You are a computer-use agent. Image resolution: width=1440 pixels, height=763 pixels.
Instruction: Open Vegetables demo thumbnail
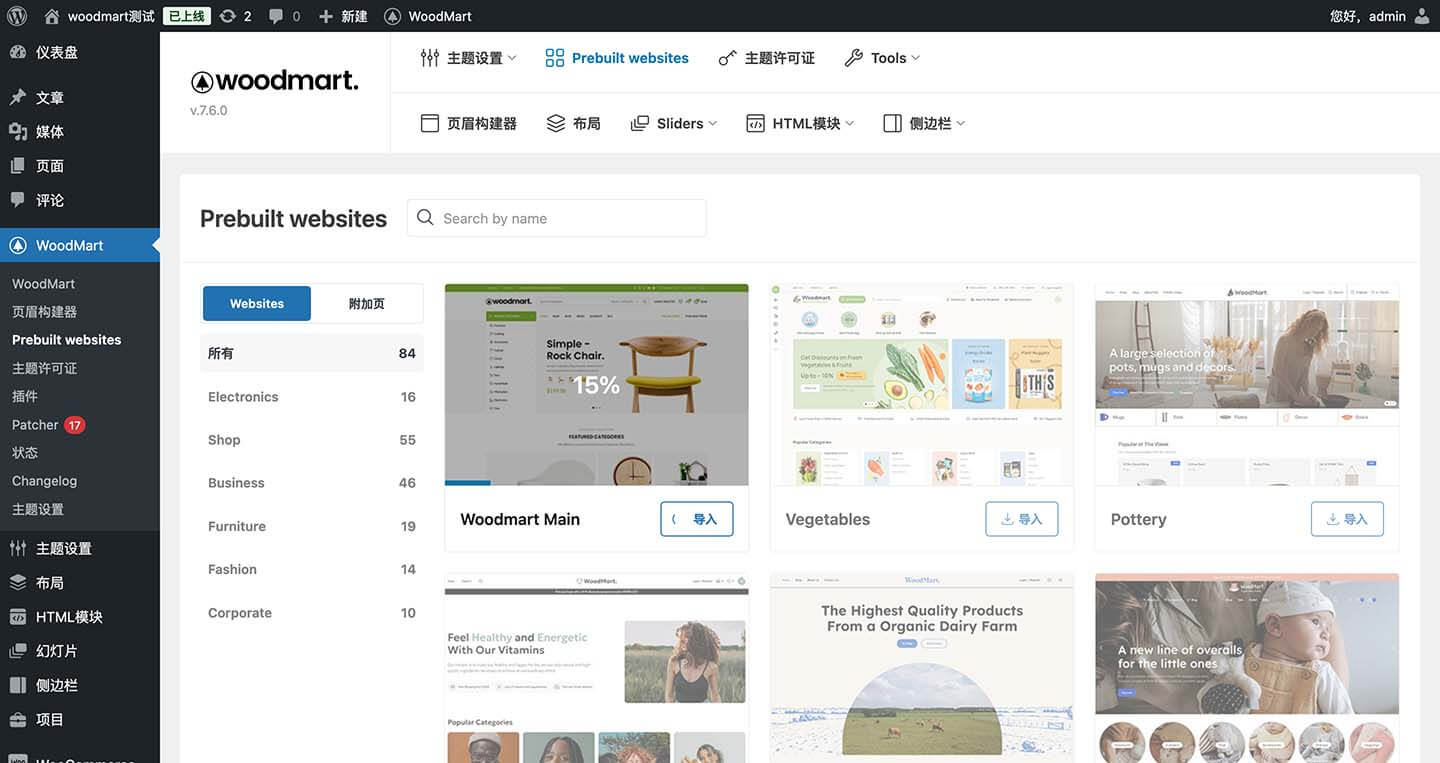point(922,385)
